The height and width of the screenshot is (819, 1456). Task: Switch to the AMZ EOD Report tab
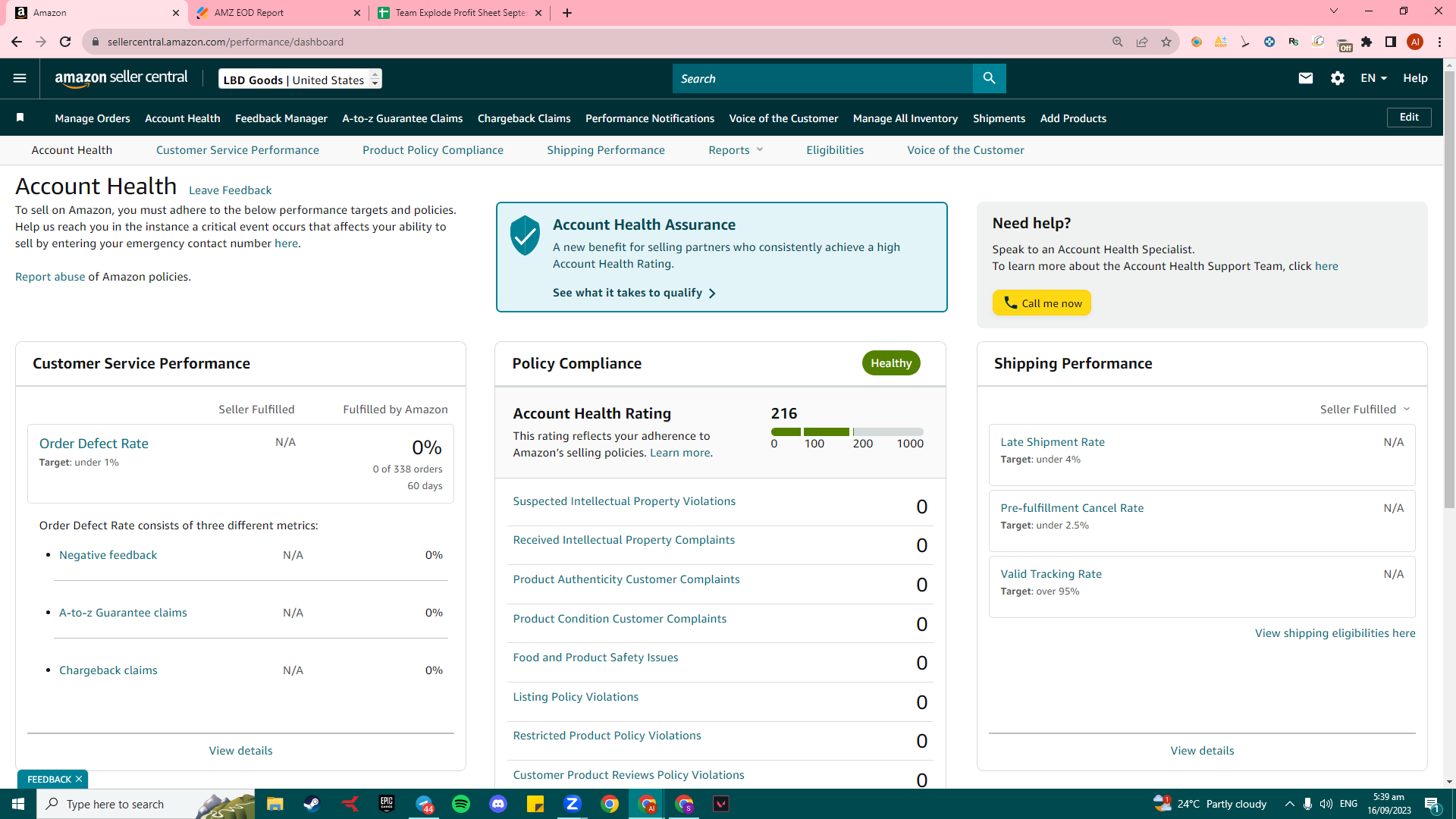click(x=278, y=13)
